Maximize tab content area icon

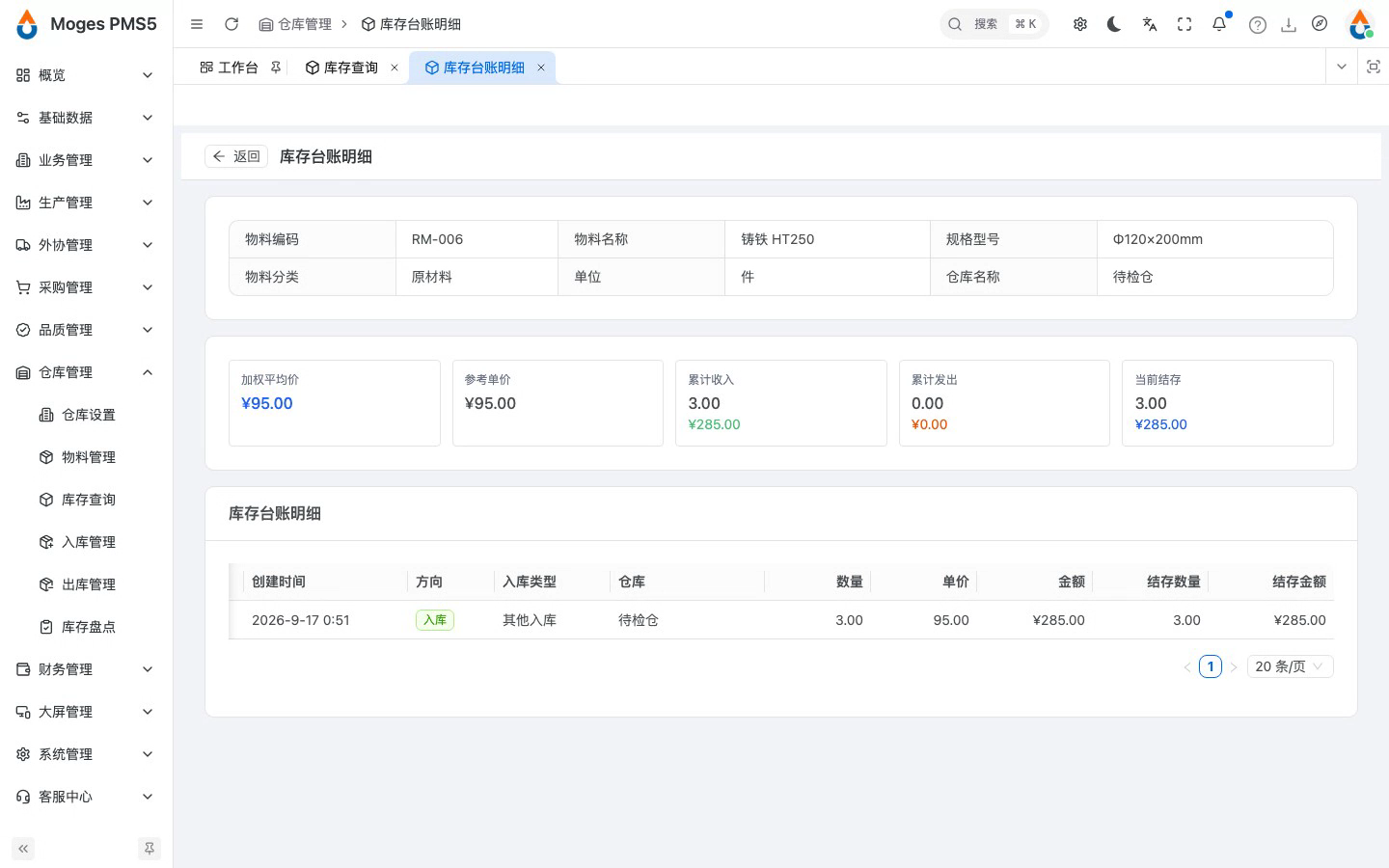click(x=1374, y=67)
